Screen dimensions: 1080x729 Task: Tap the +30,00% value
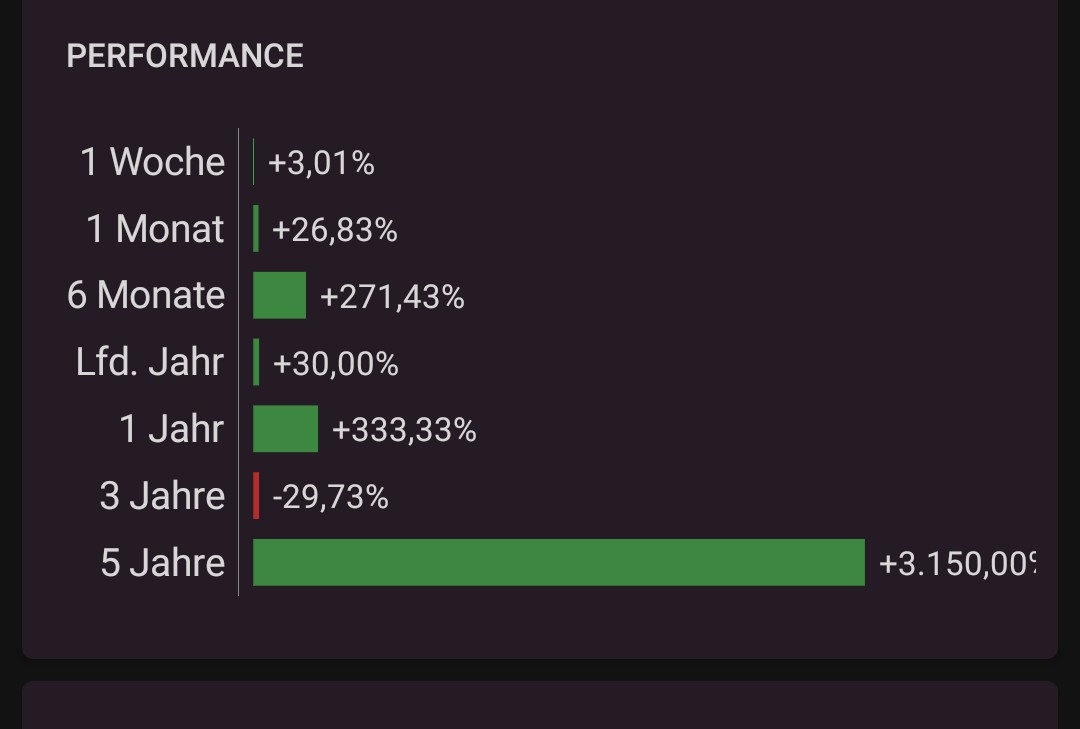pos(335,364)
